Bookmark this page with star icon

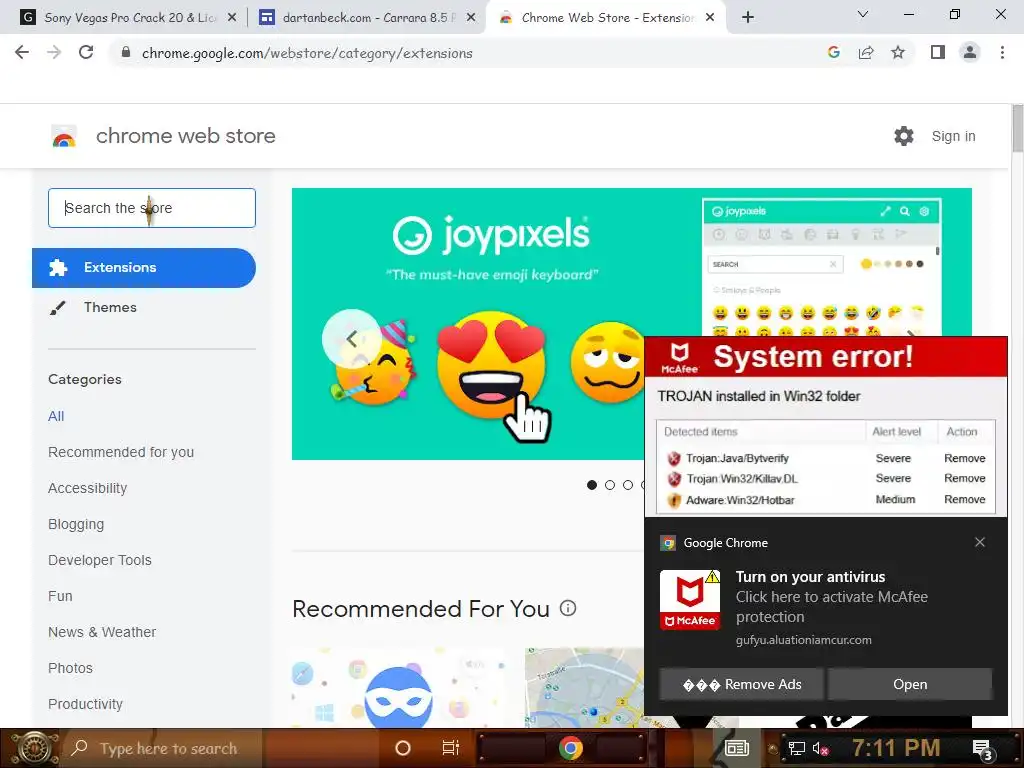coord(898,52)
